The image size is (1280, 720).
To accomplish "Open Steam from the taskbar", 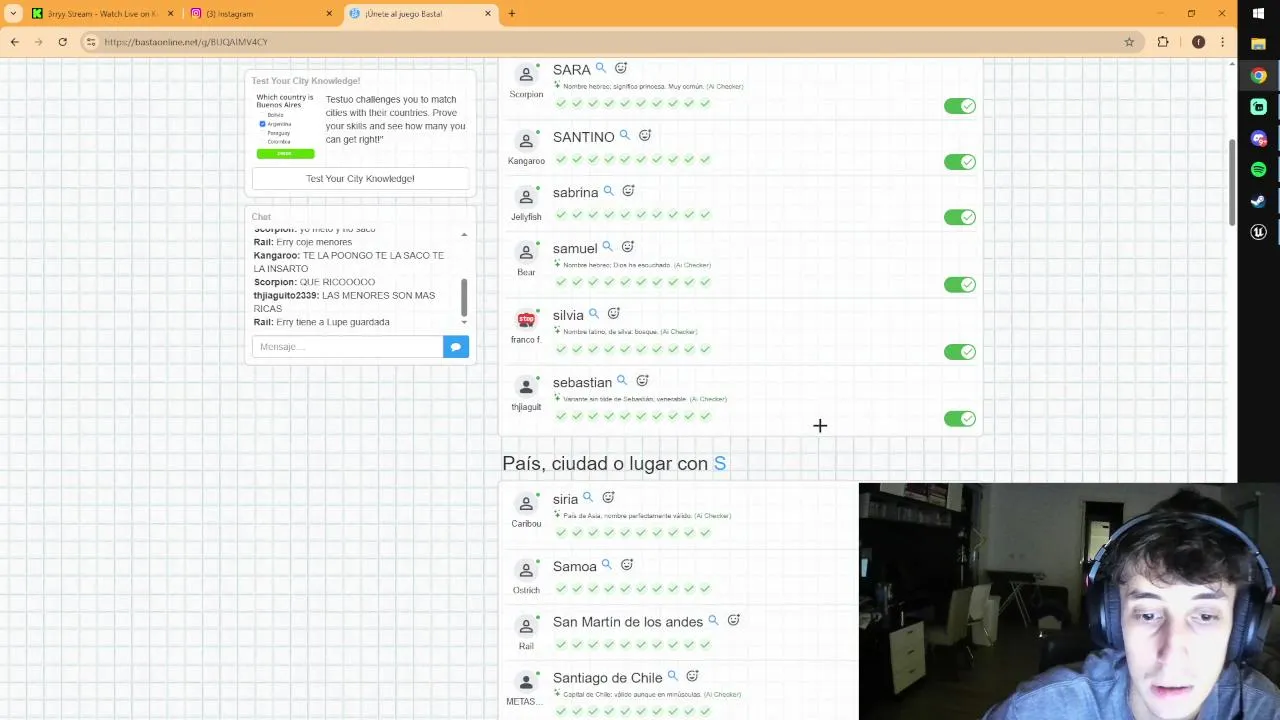I will [1258, 200].
